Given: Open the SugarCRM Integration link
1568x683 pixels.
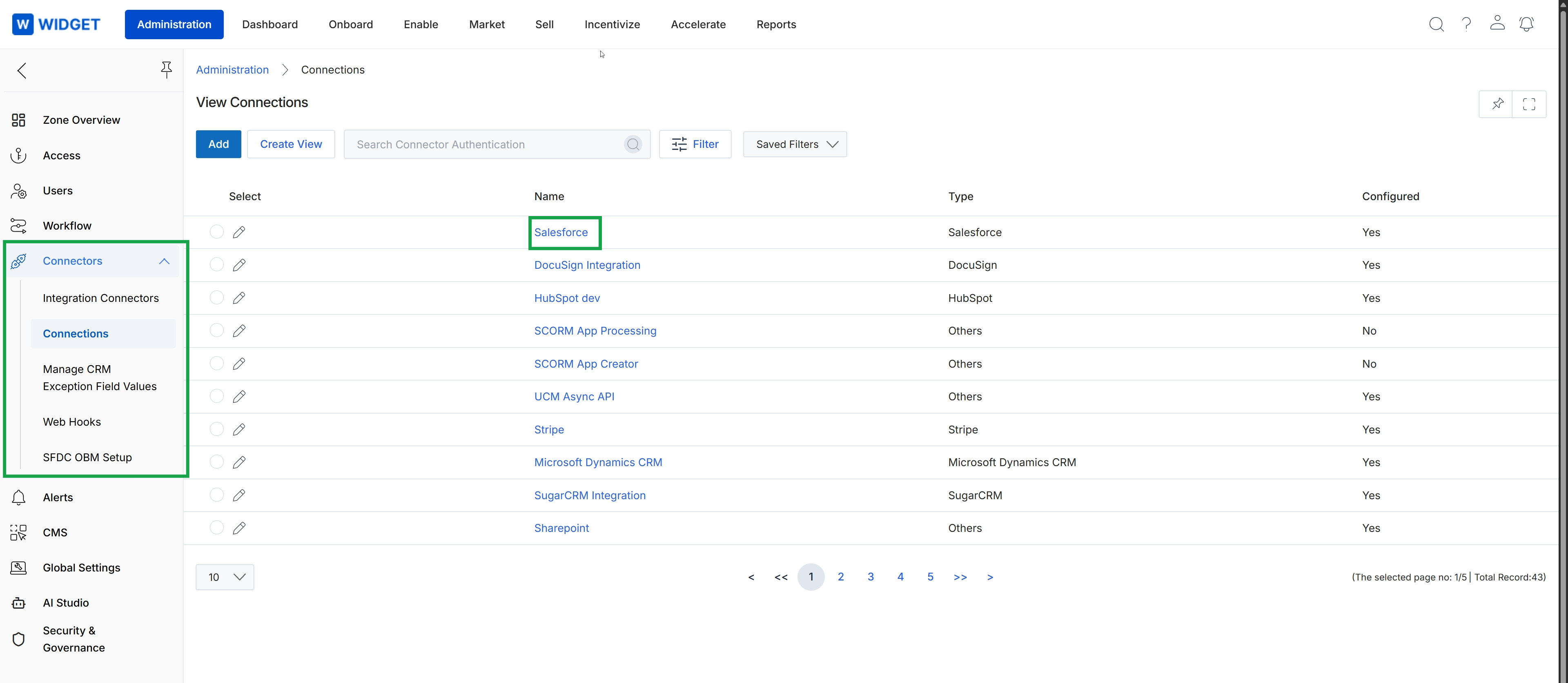Looking at the screenshot, I should click(x=590, y=496).
